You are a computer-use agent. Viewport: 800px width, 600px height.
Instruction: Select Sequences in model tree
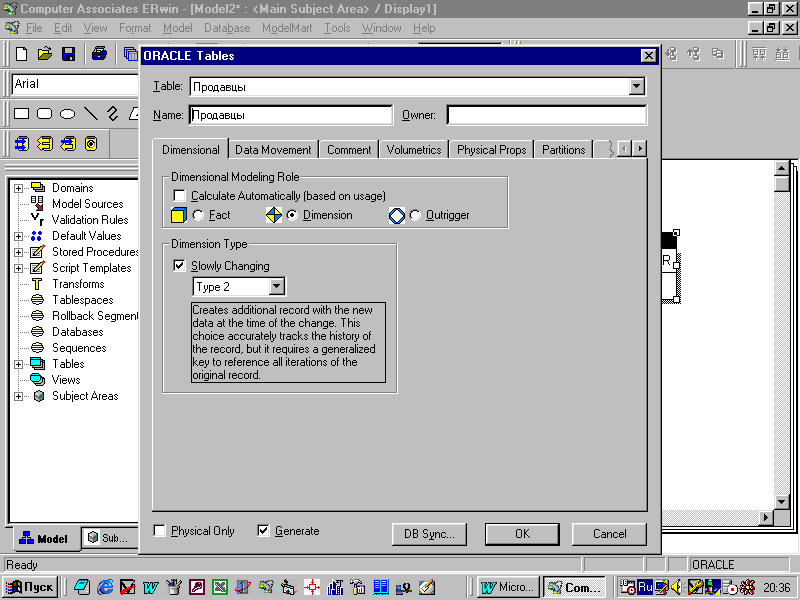coord(79,348)
